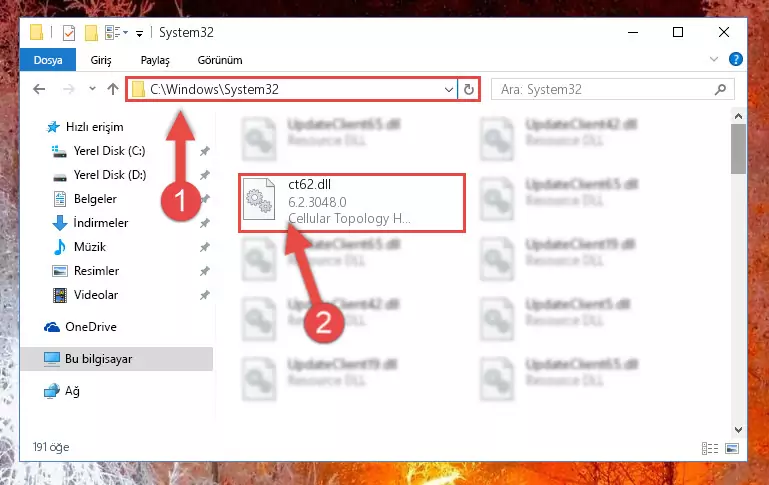
Task: Click the vertical scrollbar thumb
Action: (x=738, y=149)
